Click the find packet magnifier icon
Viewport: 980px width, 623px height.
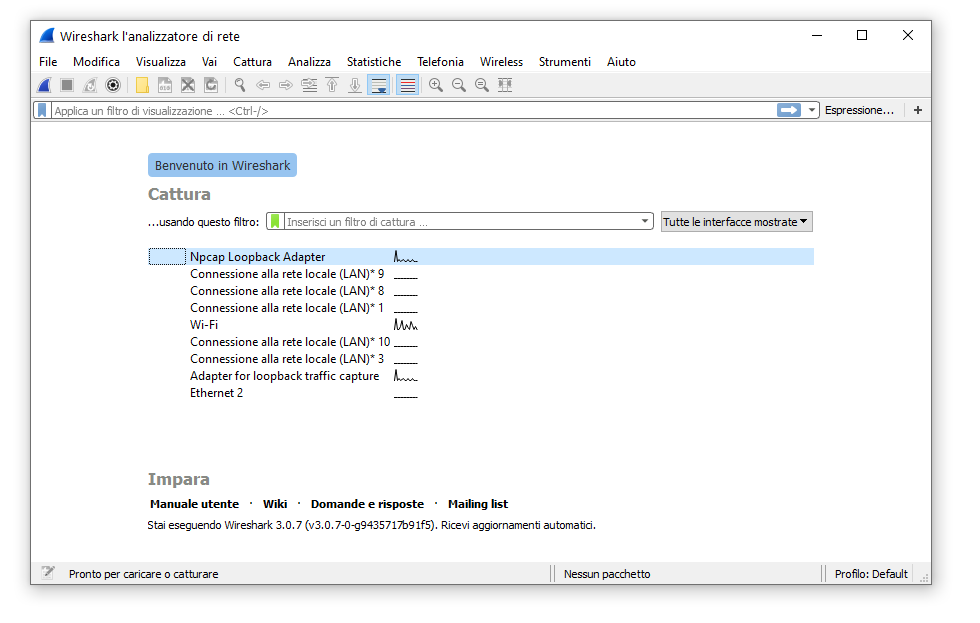point(240,85)
